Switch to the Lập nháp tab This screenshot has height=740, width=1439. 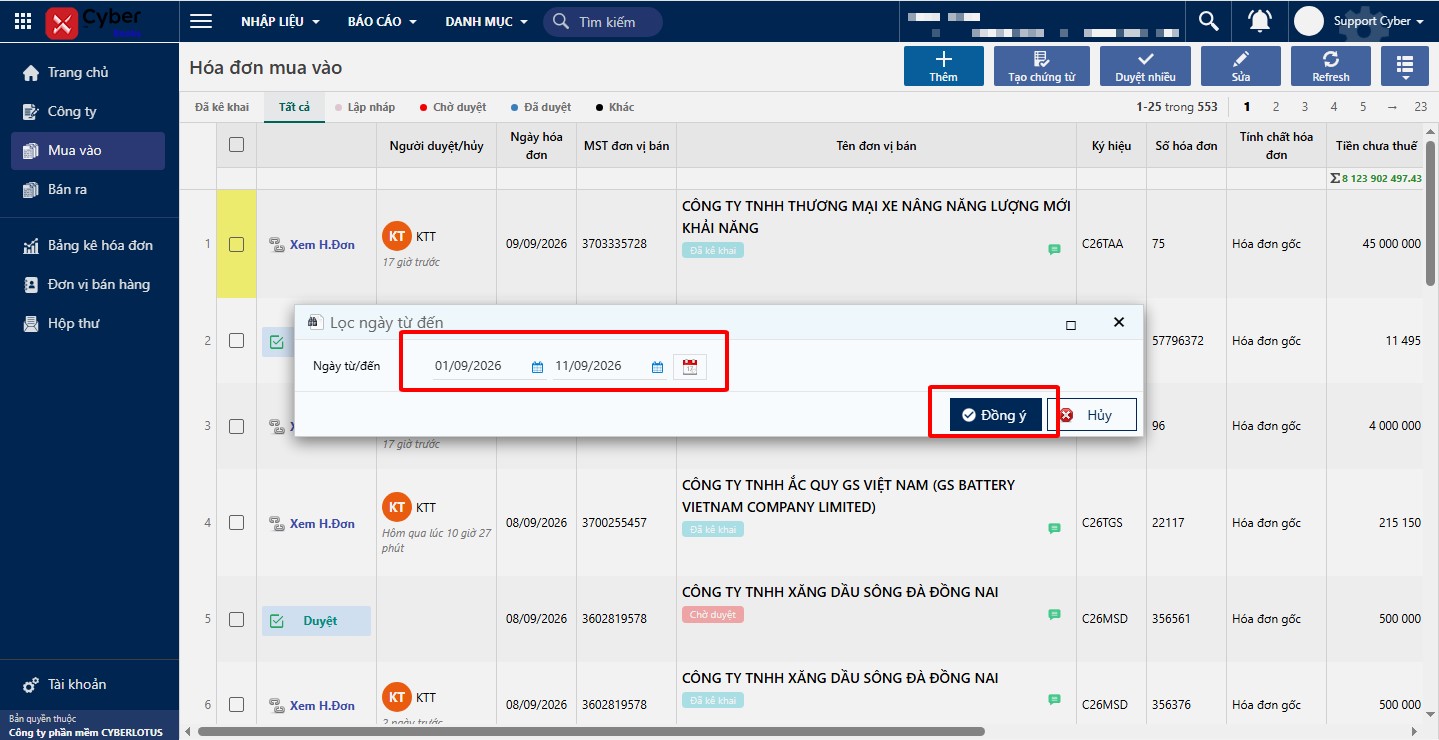coord(365,107)
